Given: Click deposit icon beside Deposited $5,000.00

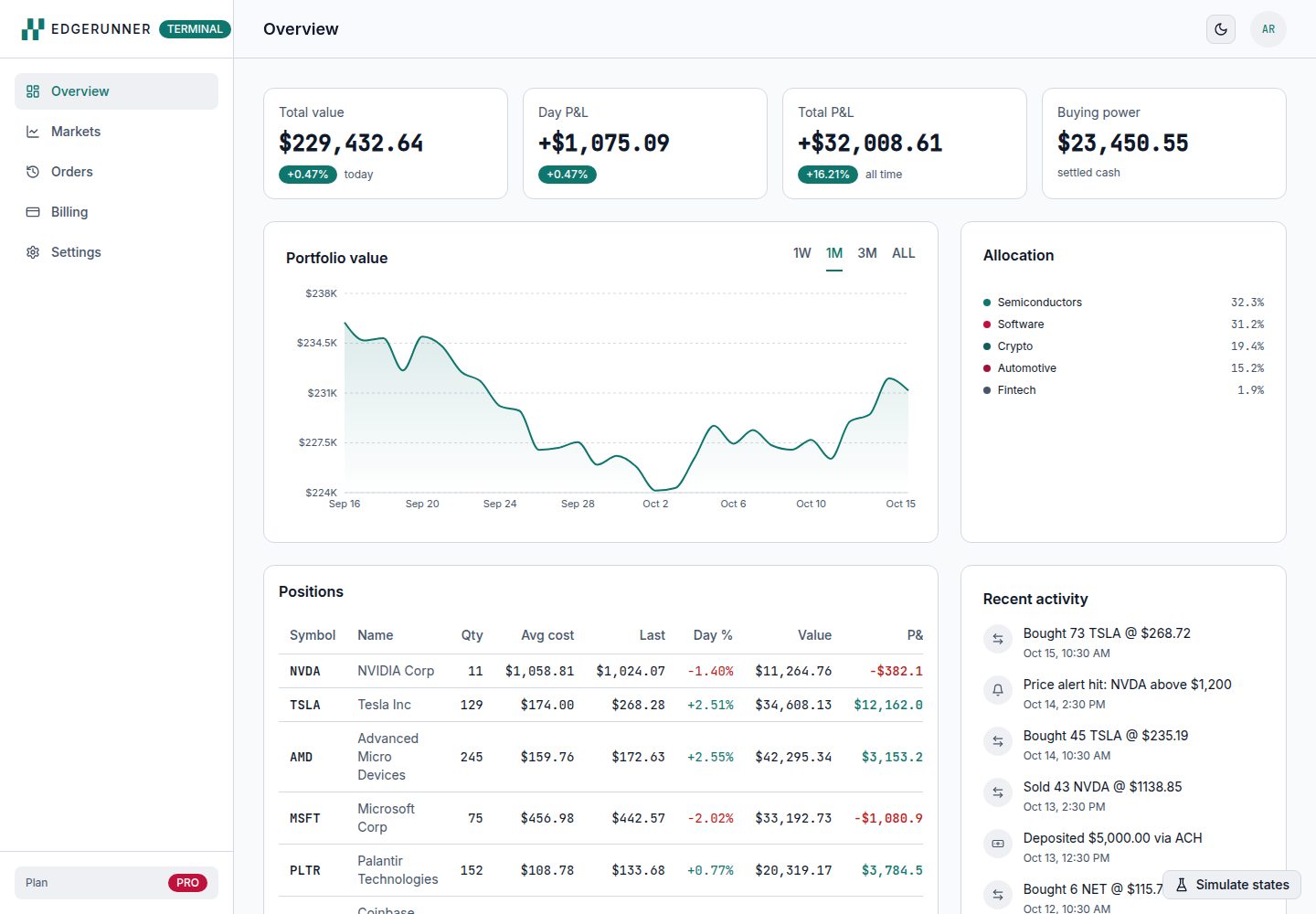Looking at the screenshot, I should click(x=998, y=844).
